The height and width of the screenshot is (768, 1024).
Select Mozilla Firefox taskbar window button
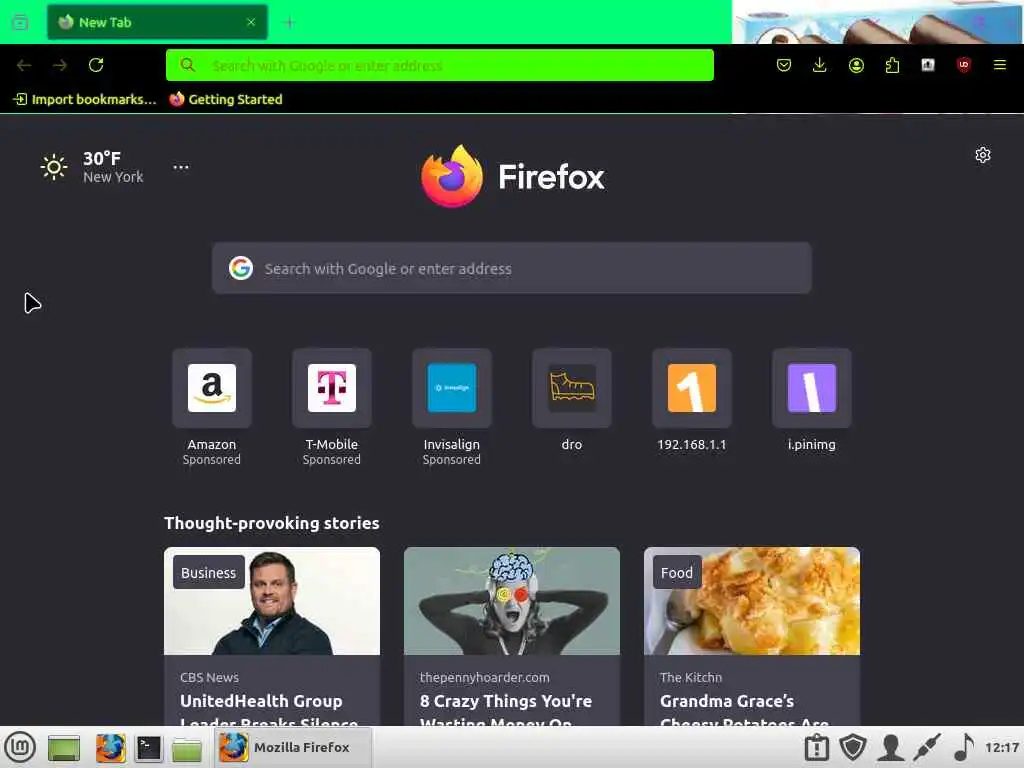tap(293, 747)
